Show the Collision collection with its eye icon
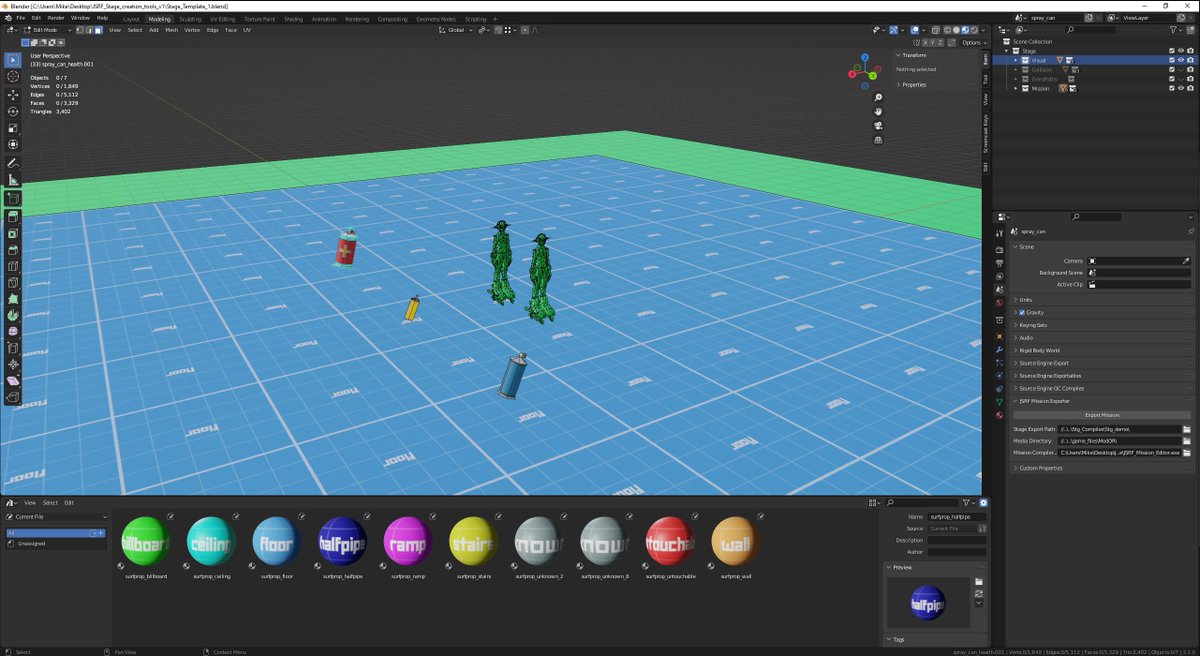The height and width of the screenshot is (656, 1200). [1181, 69]
